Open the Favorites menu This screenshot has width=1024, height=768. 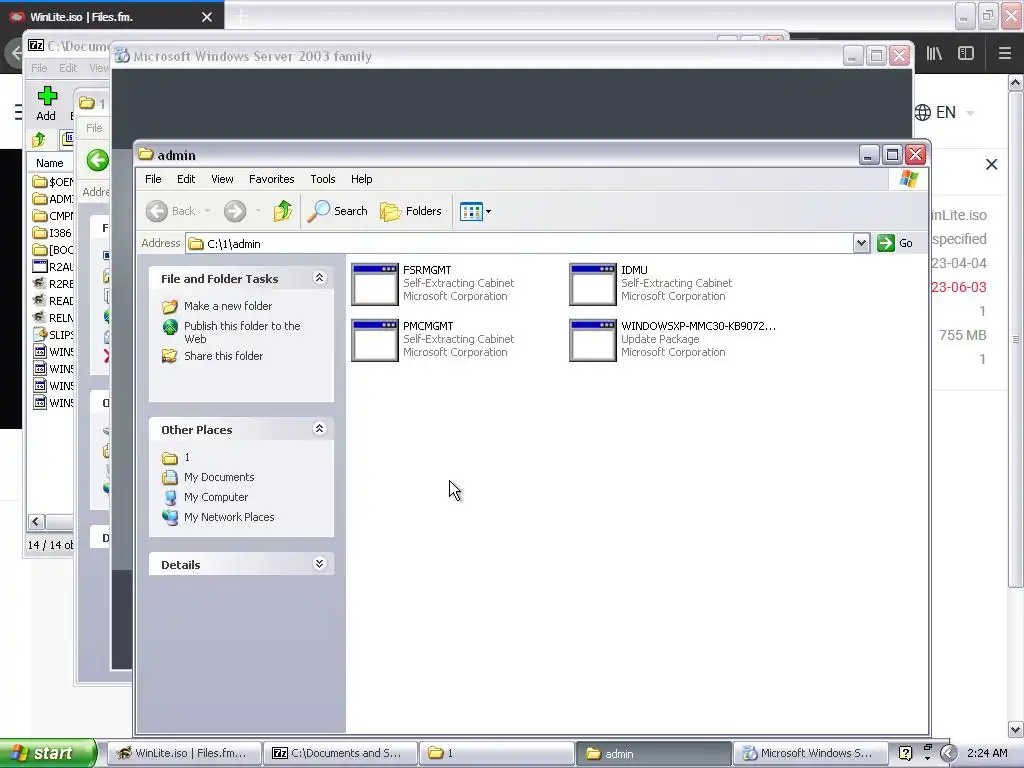271,179
